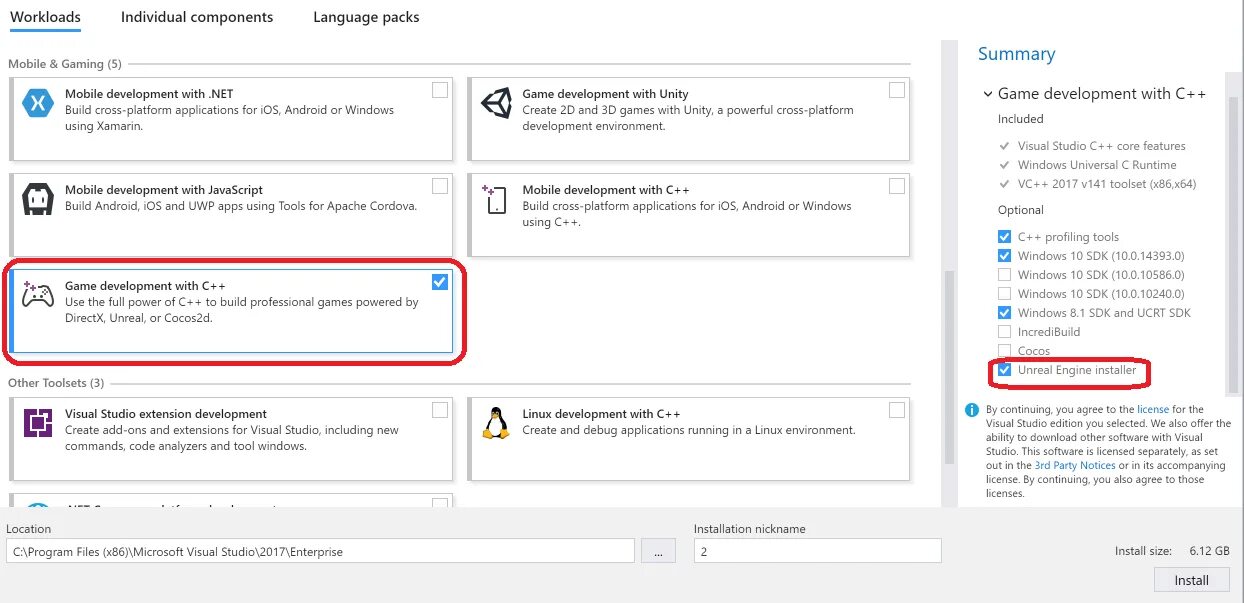Click the Unity game development icon
Viewport: 1244px width, 603px height.
[496, 104]
